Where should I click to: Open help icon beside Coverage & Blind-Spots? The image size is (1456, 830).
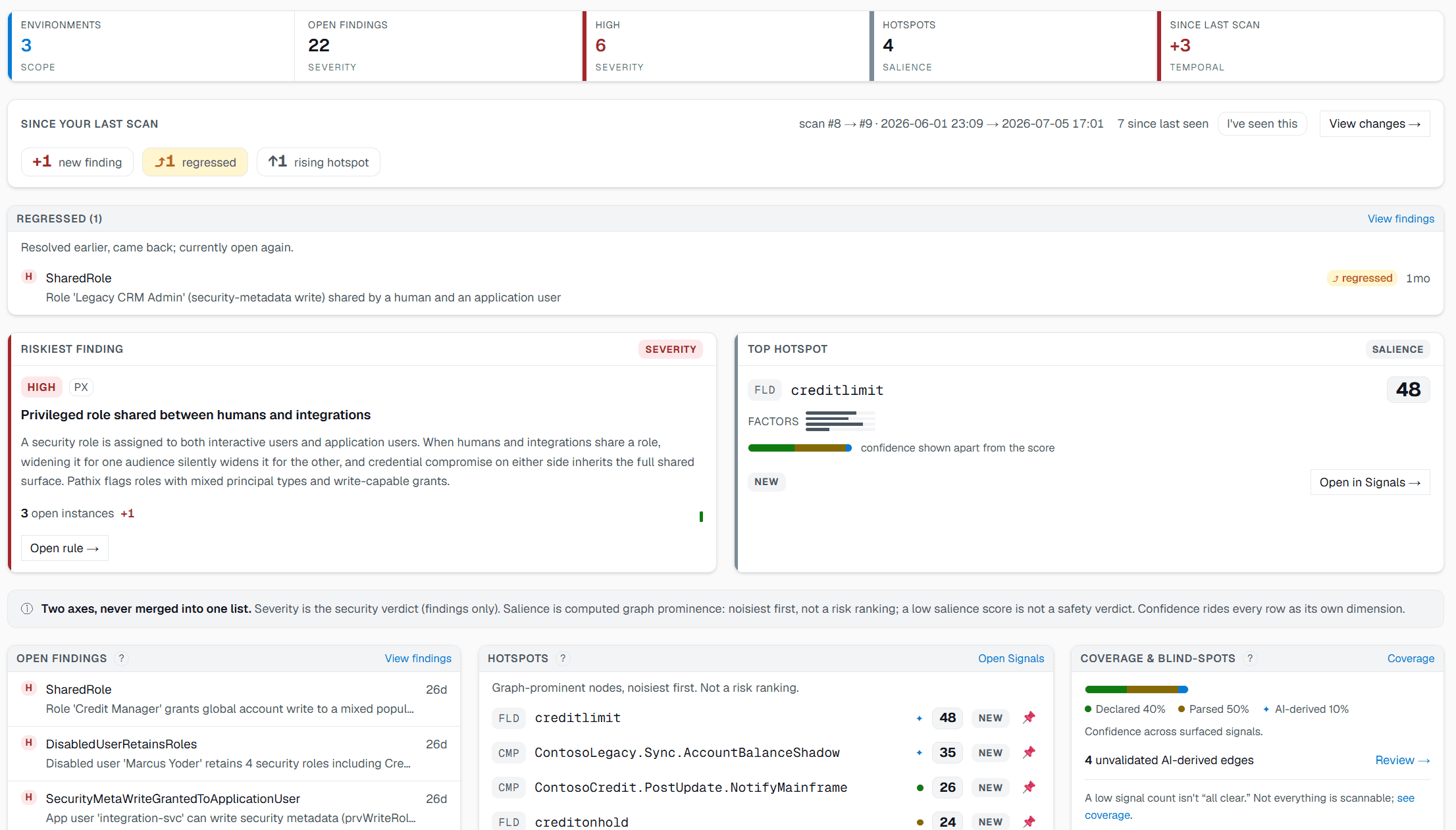click(x=1250, y=658)
